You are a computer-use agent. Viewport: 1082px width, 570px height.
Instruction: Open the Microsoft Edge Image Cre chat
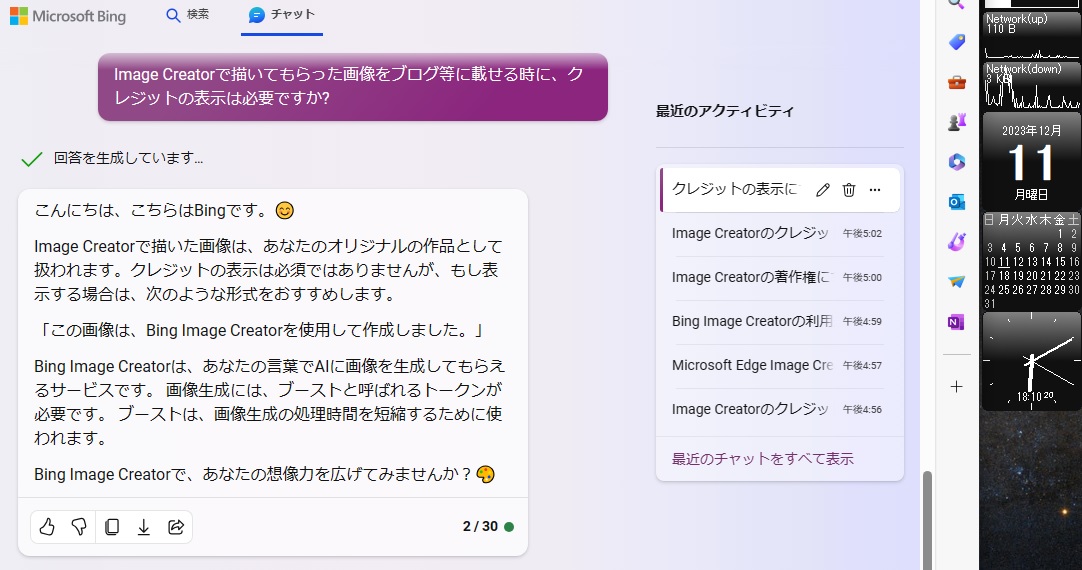click(x=778, y=365)
